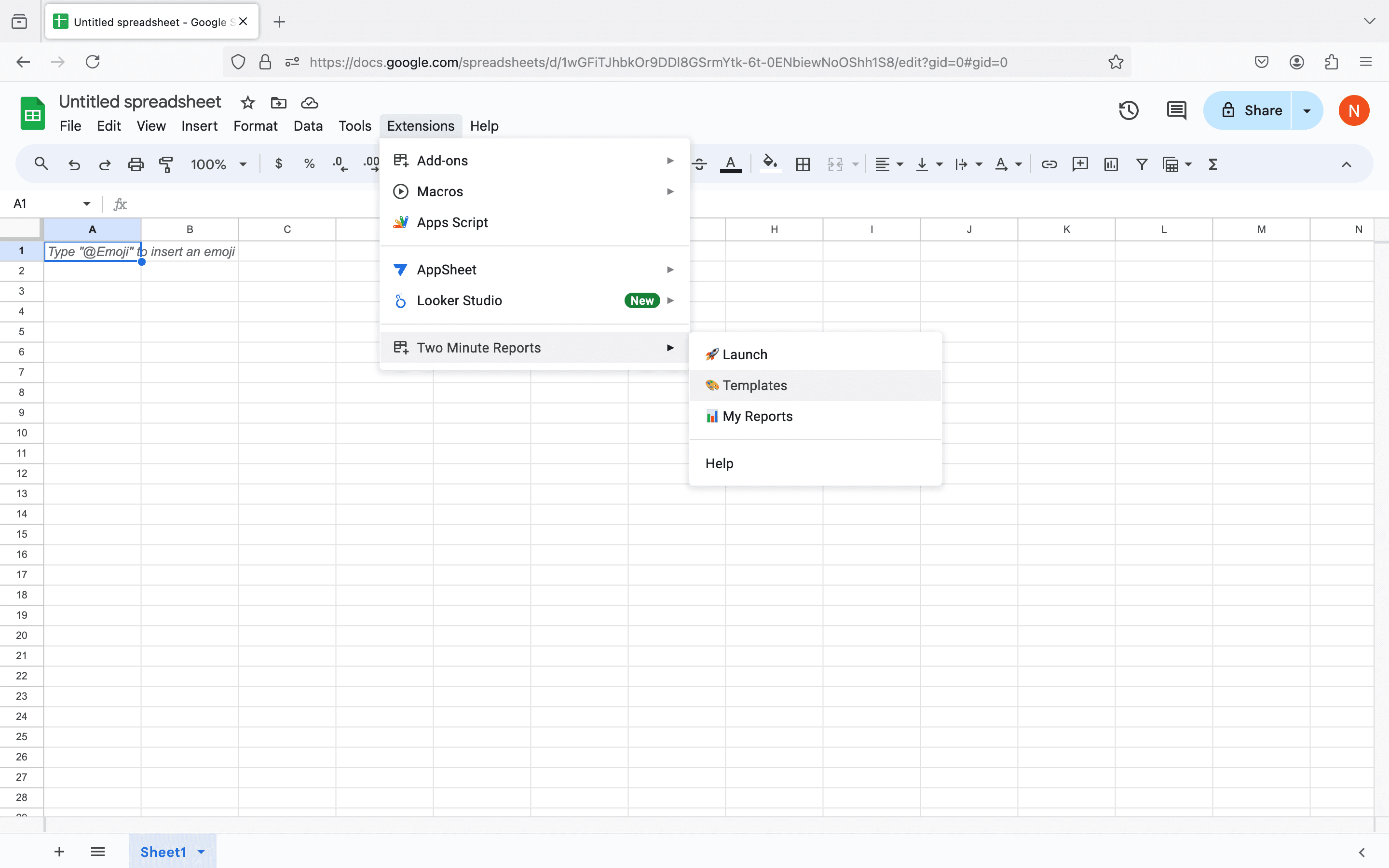1389x868 pixels.
Task: Open Apps Script menu entry
Action: click(x=452, y=222)
